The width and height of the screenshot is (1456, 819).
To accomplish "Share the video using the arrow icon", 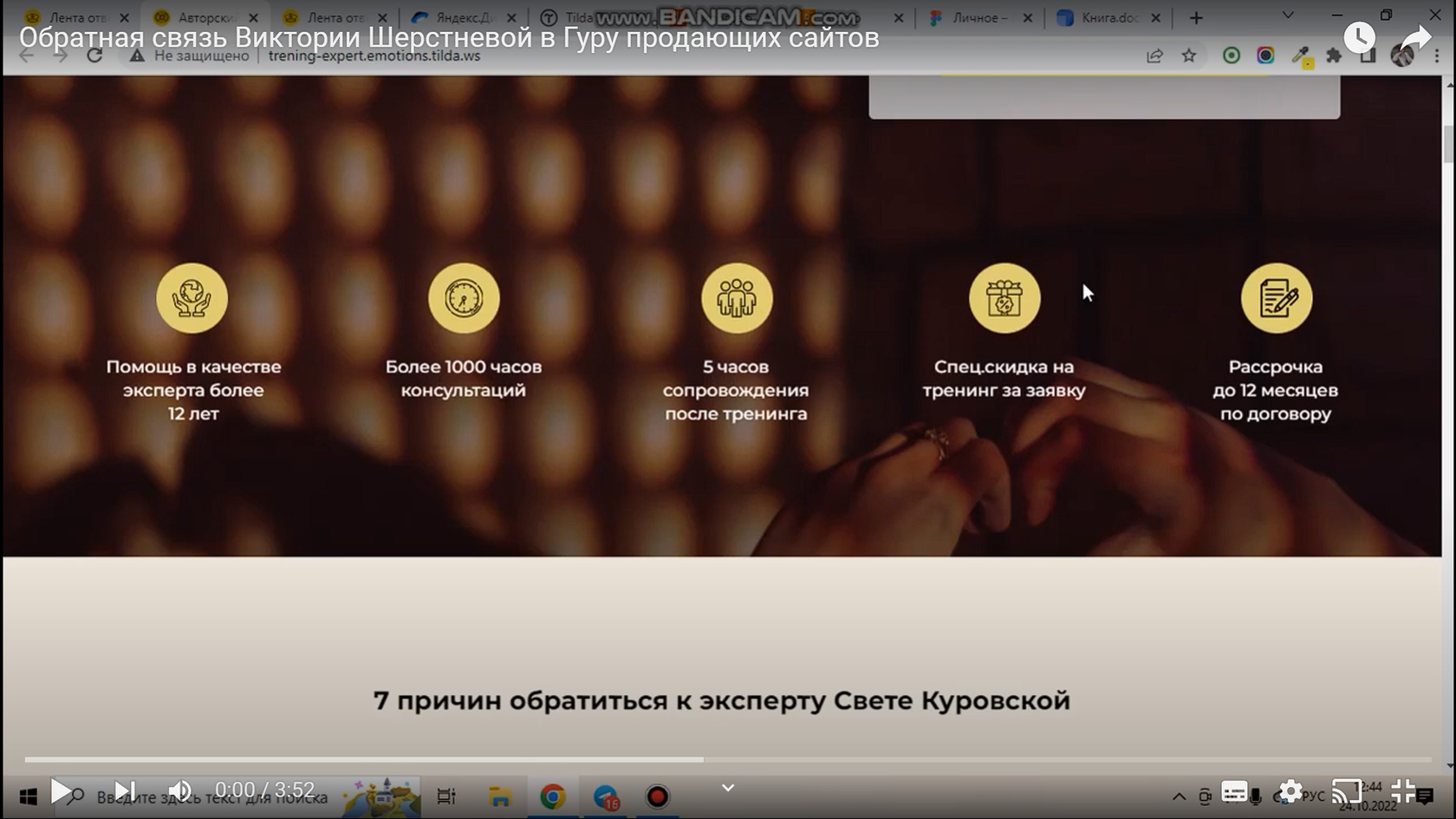I will pyautogui.click(x=1415, y=39).
